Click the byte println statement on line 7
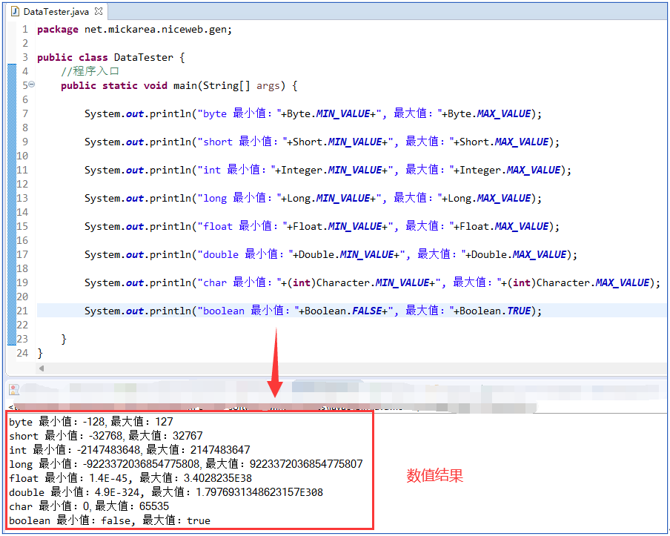670x536 pixels. tap(313, 114)
